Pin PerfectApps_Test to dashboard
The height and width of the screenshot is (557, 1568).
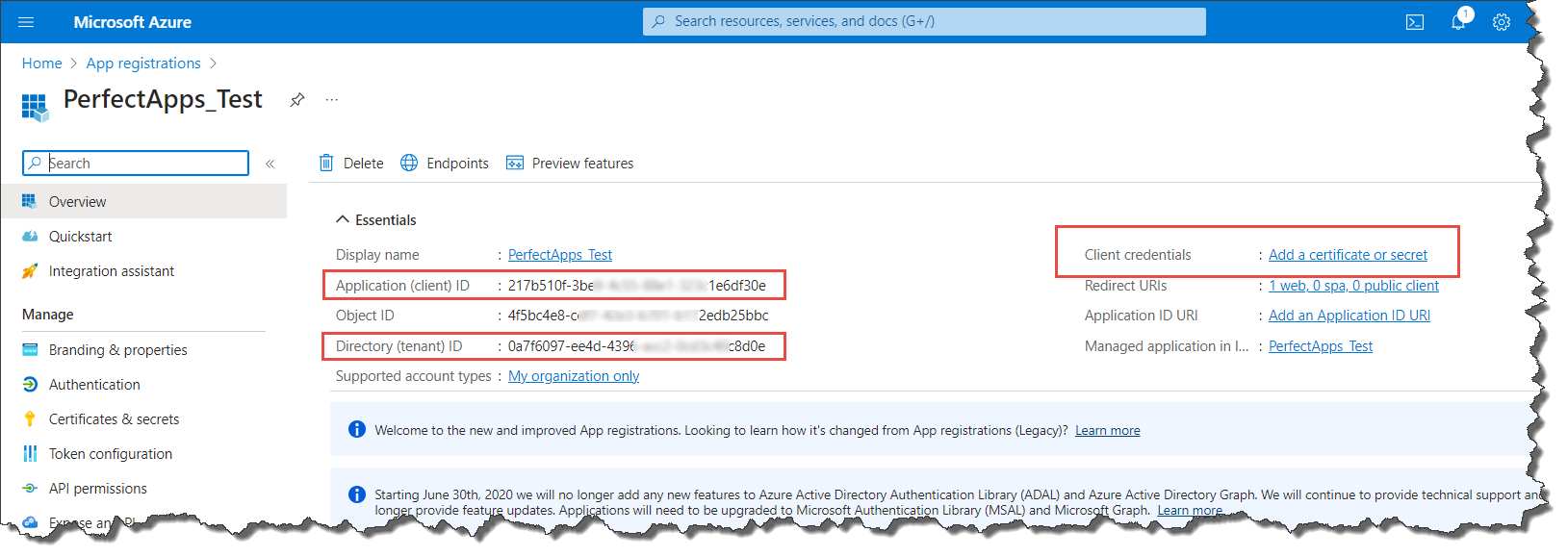[297, 99]
